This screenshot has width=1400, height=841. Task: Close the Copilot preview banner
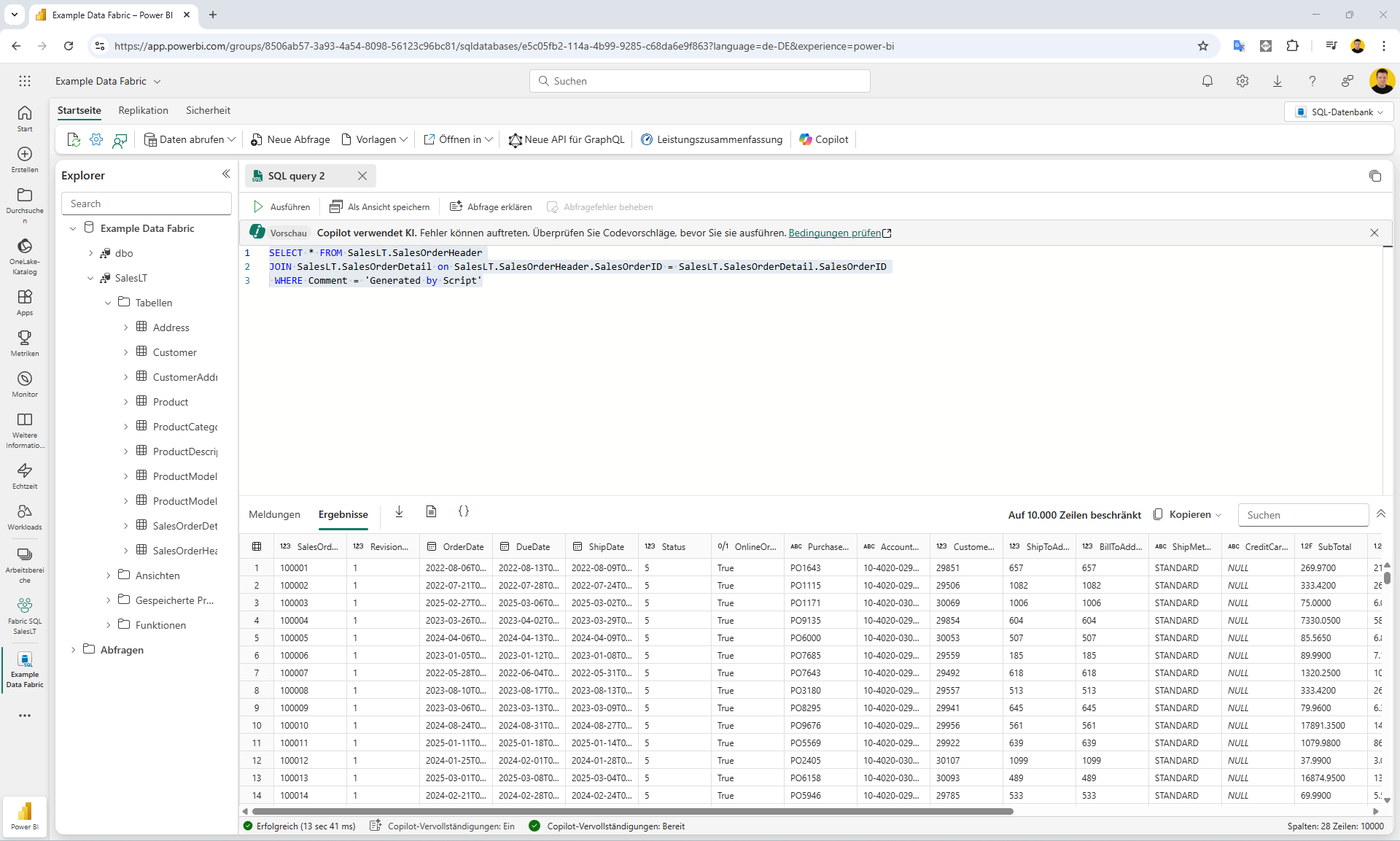point(1374,233)
